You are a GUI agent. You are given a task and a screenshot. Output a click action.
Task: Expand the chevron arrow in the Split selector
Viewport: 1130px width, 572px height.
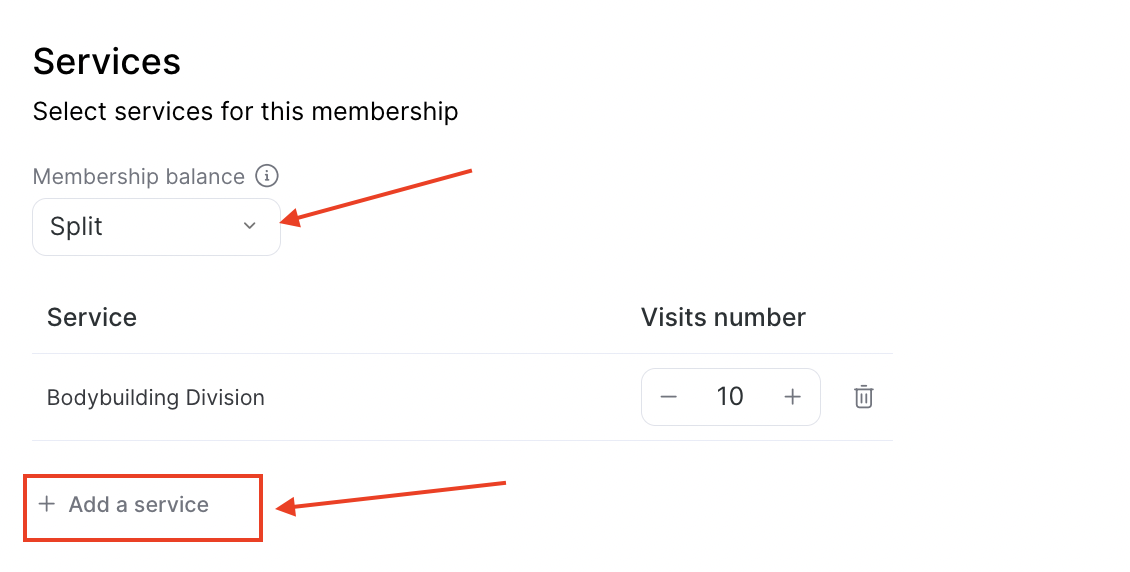(249, 226)
